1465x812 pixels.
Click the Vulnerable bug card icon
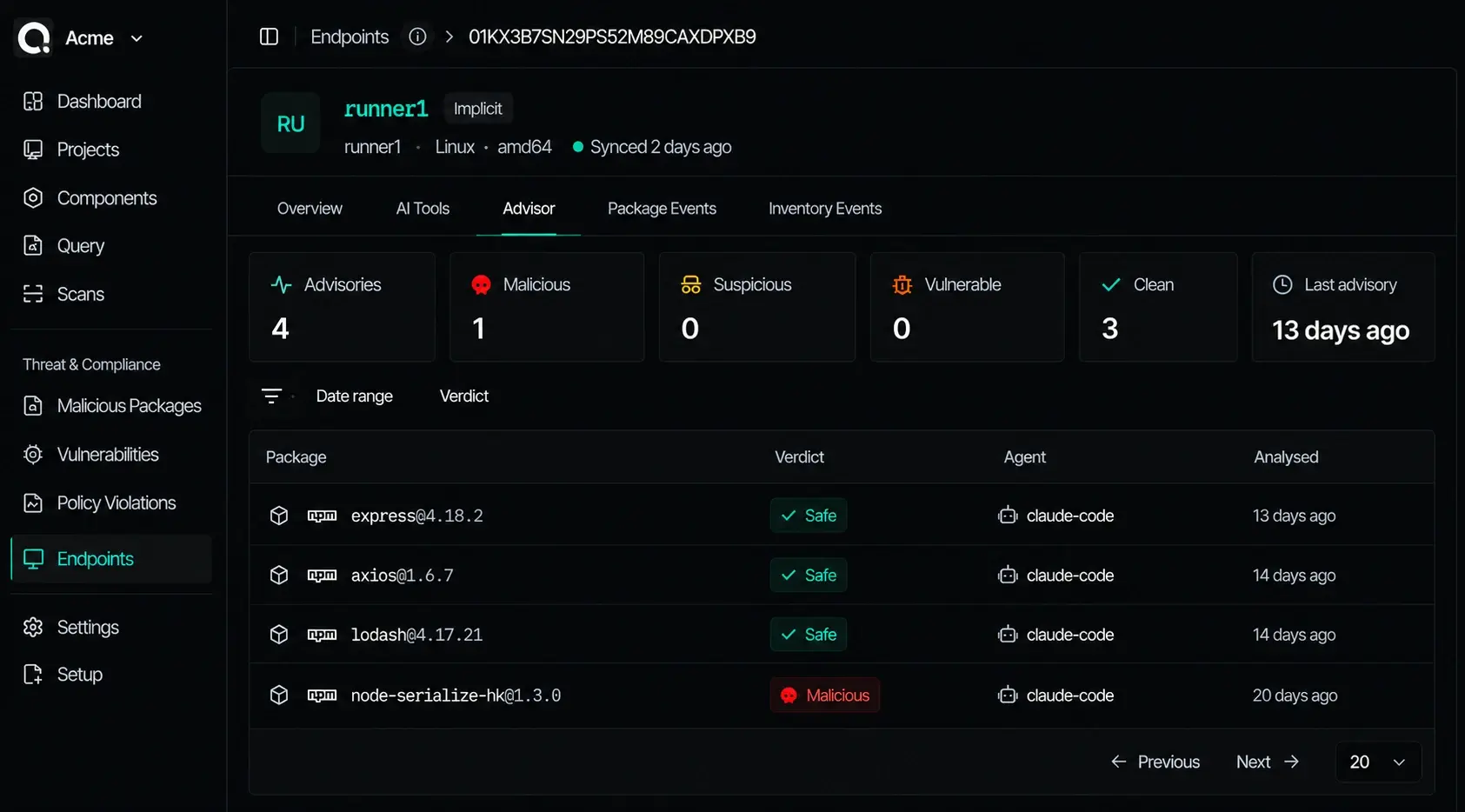tap(902, 285)
